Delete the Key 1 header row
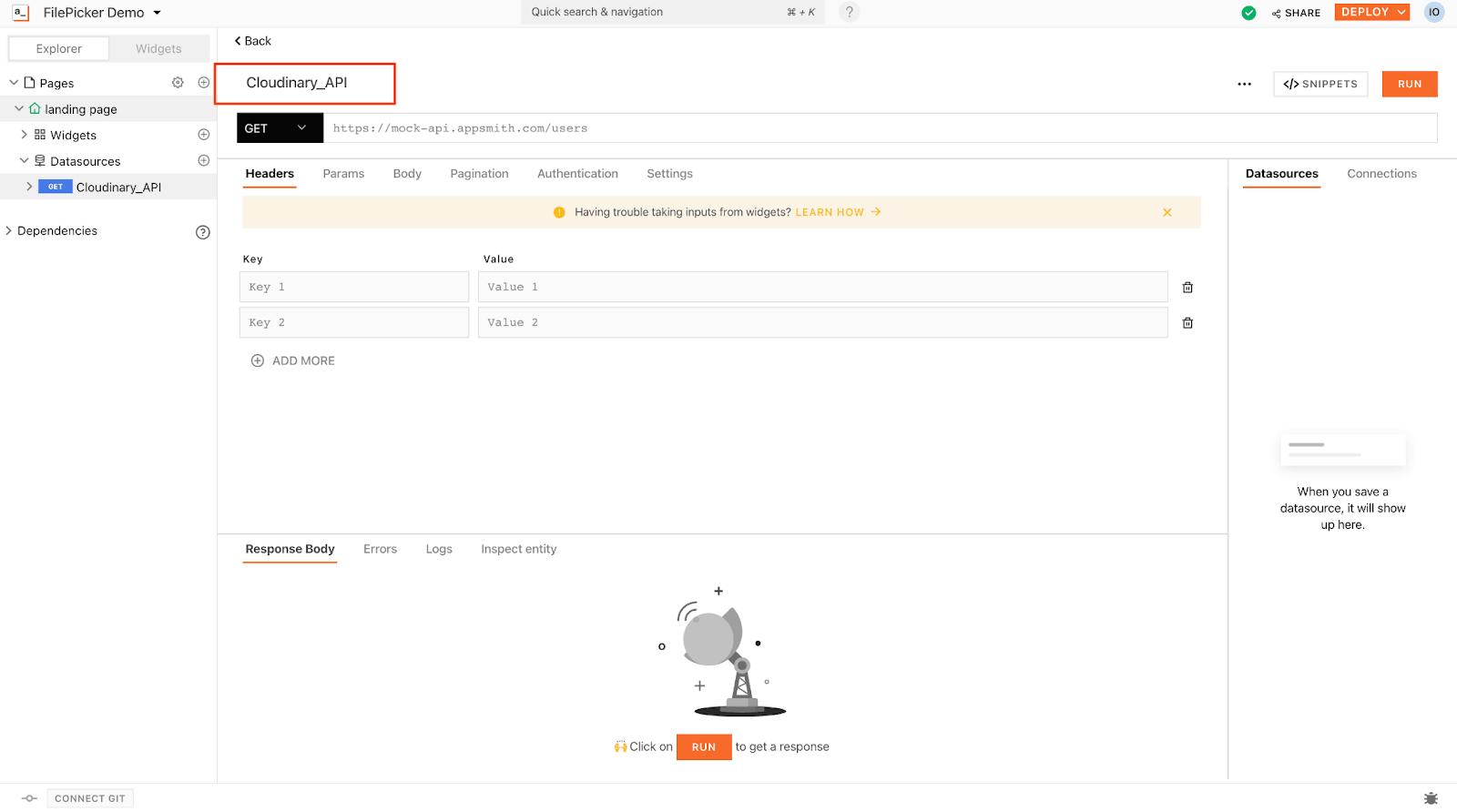 pyautogui.click(x=1187, y=288)
